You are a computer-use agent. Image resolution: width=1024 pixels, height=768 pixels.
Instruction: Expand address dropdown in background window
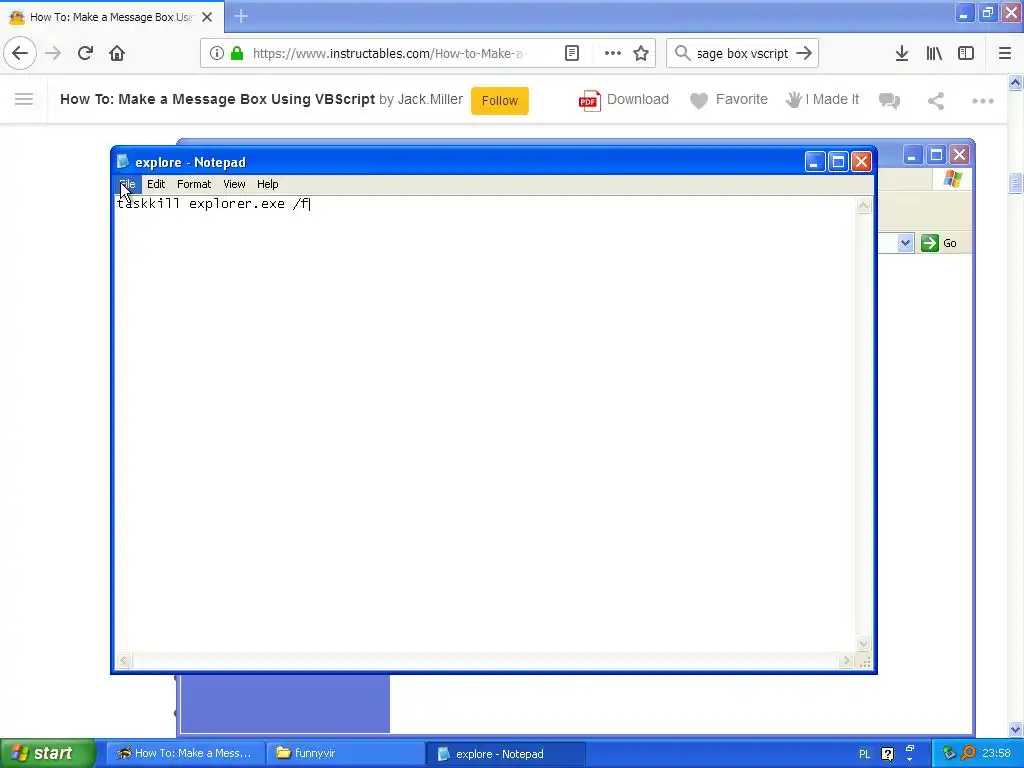tap(904, 243)
